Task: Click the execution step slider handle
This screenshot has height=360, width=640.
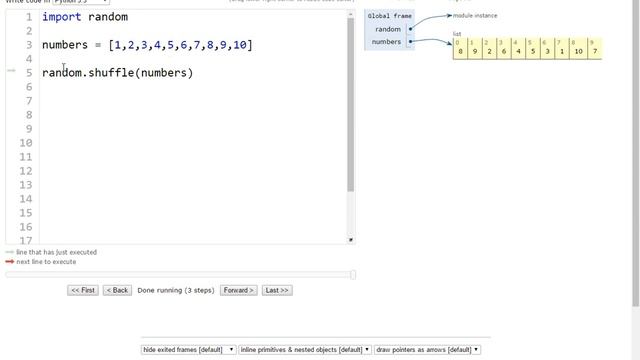Action: click(353, 275)
